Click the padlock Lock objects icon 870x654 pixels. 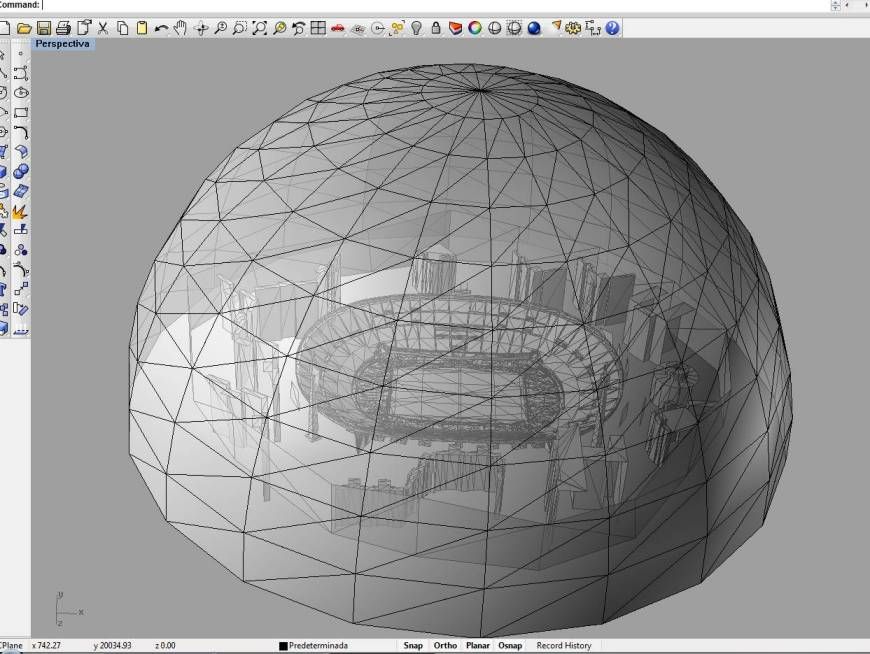[436, 28]
